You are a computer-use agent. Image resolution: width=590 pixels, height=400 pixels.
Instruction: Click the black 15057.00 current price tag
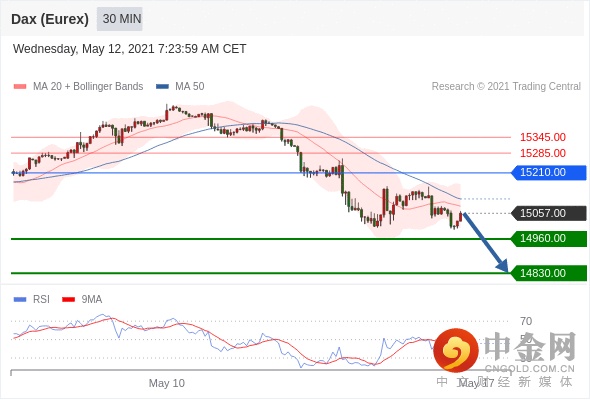549,213
